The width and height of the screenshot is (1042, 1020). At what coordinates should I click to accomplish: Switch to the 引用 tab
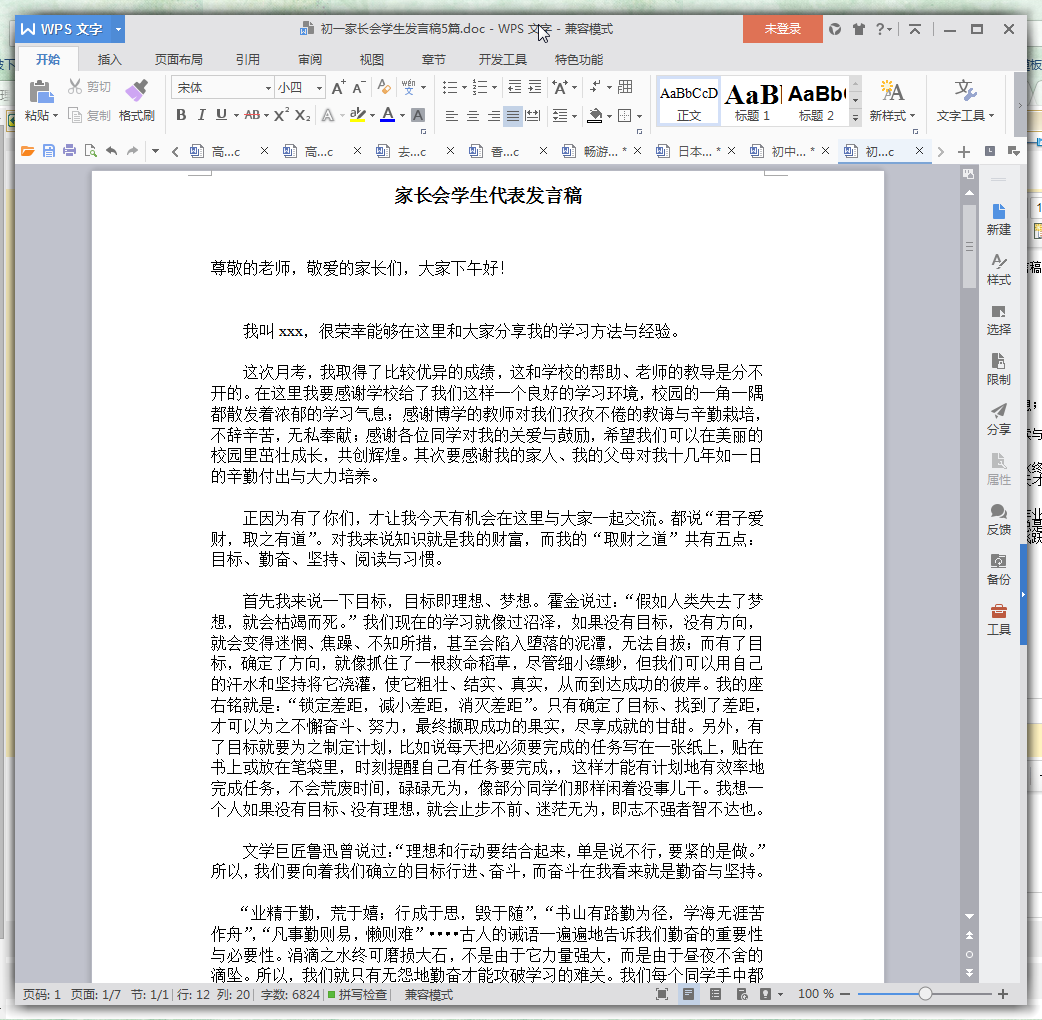click(x=247, y=60)
